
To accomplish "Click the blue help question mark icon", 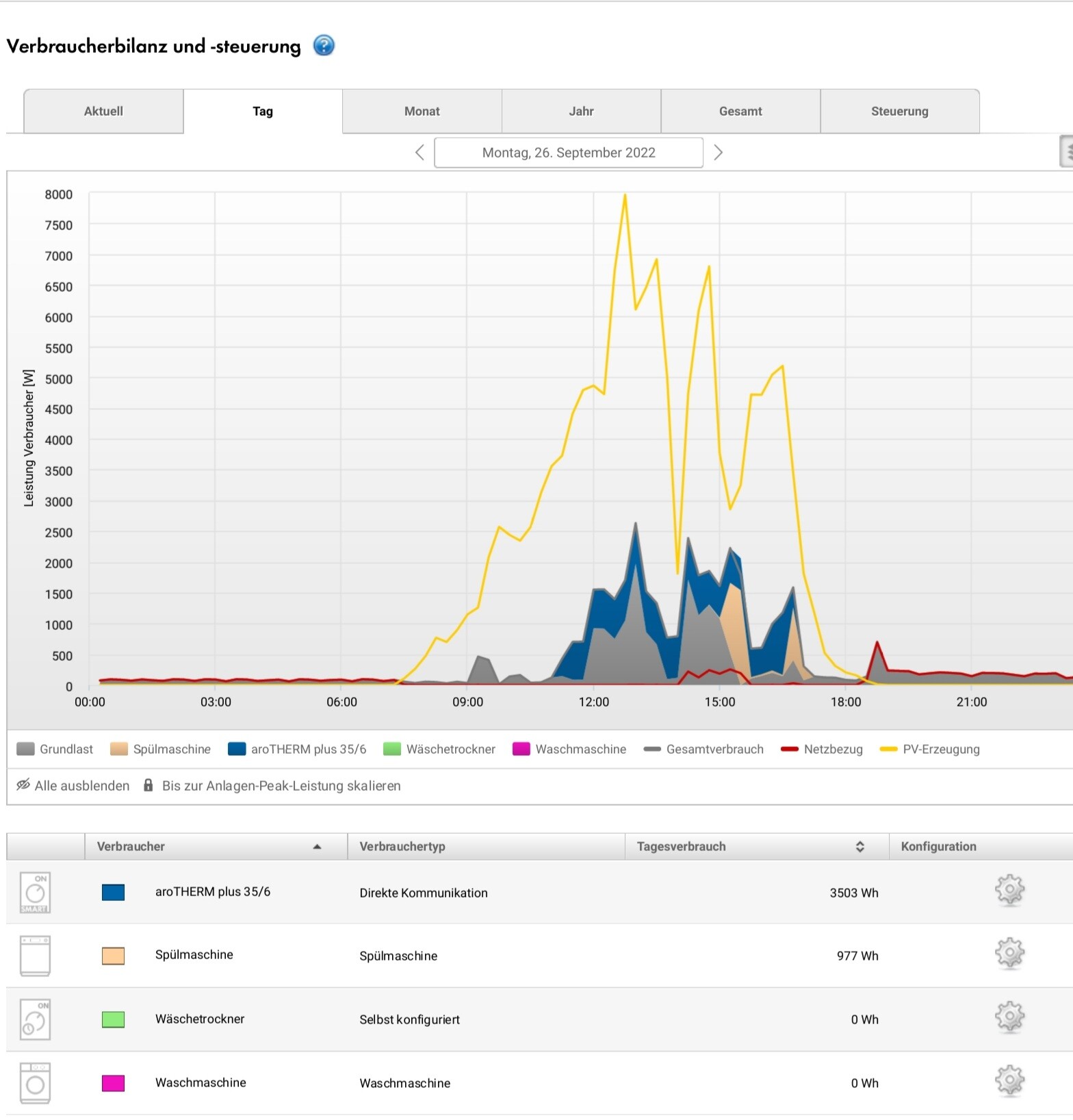I will point(324,46).
